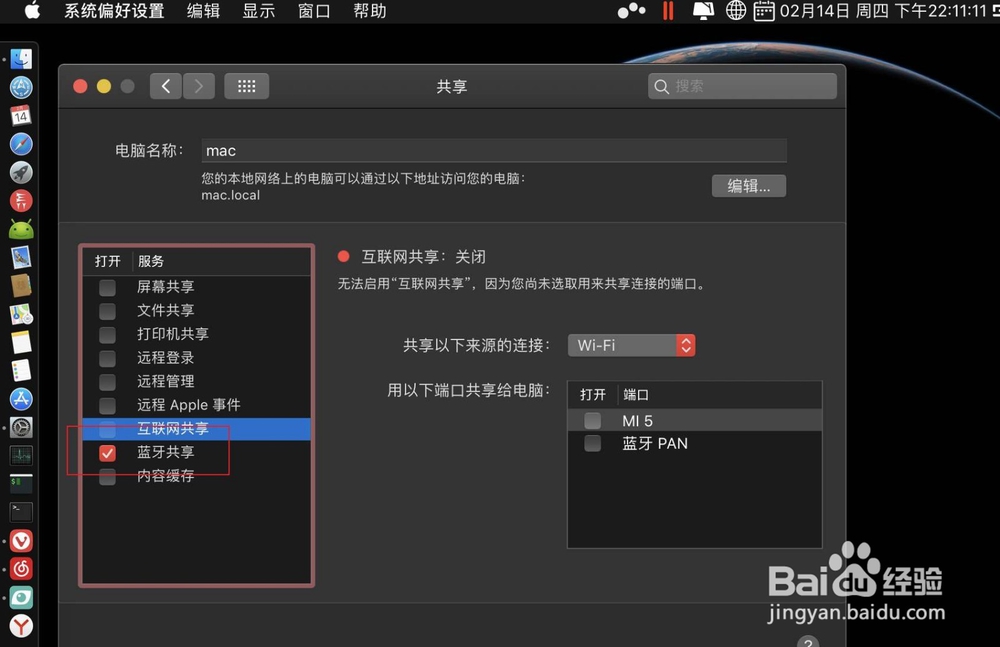Click the 编辑… button

748,185
